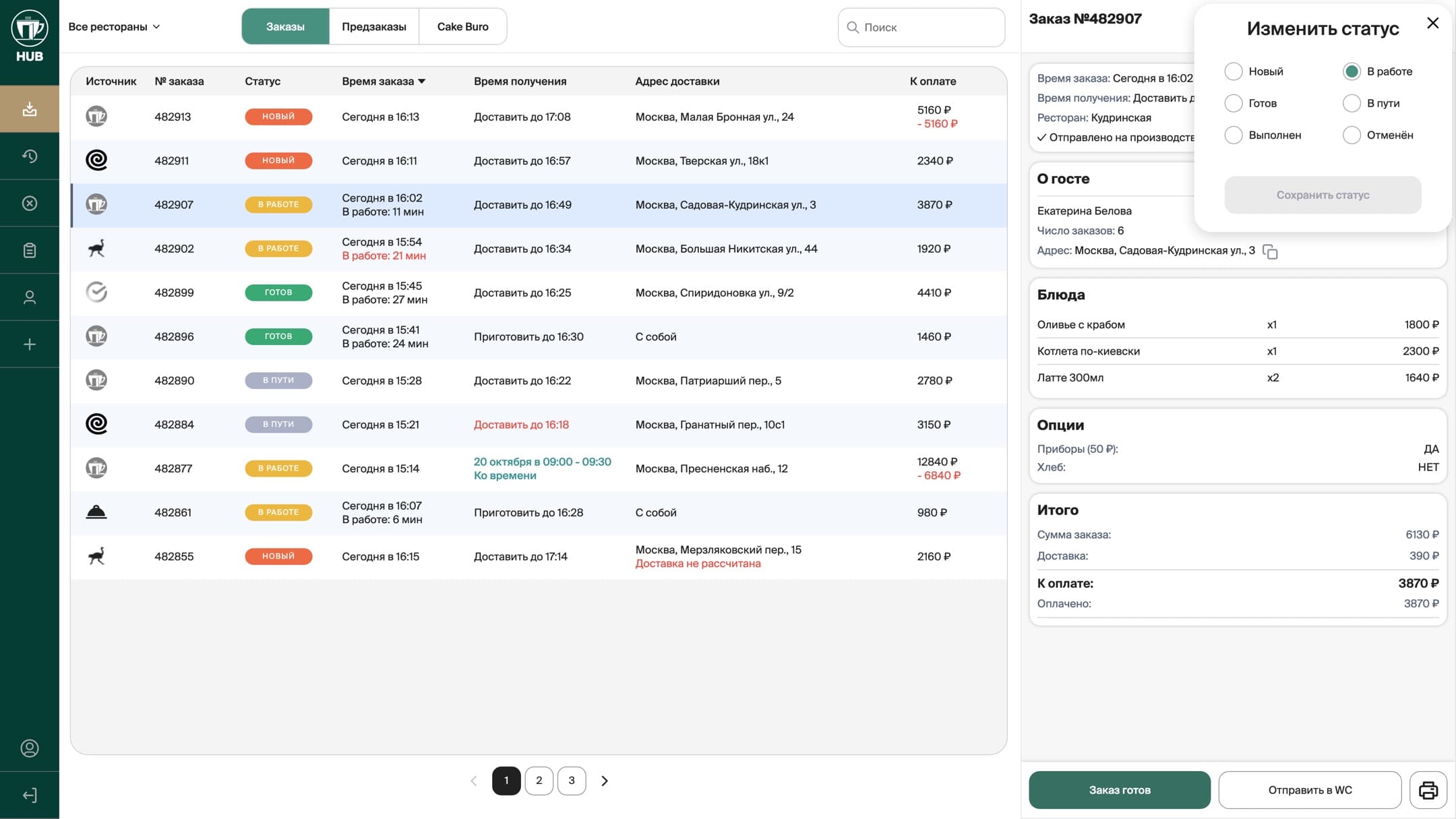
Task: Click the Сохранить статус button
Action: point(1323,195)
